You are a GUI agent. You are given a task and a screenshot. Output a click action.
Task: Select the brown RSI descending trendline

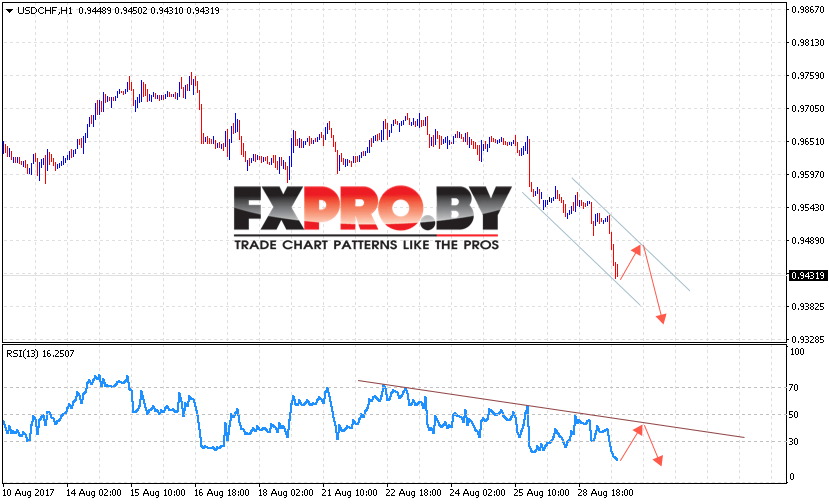(551, 409)
